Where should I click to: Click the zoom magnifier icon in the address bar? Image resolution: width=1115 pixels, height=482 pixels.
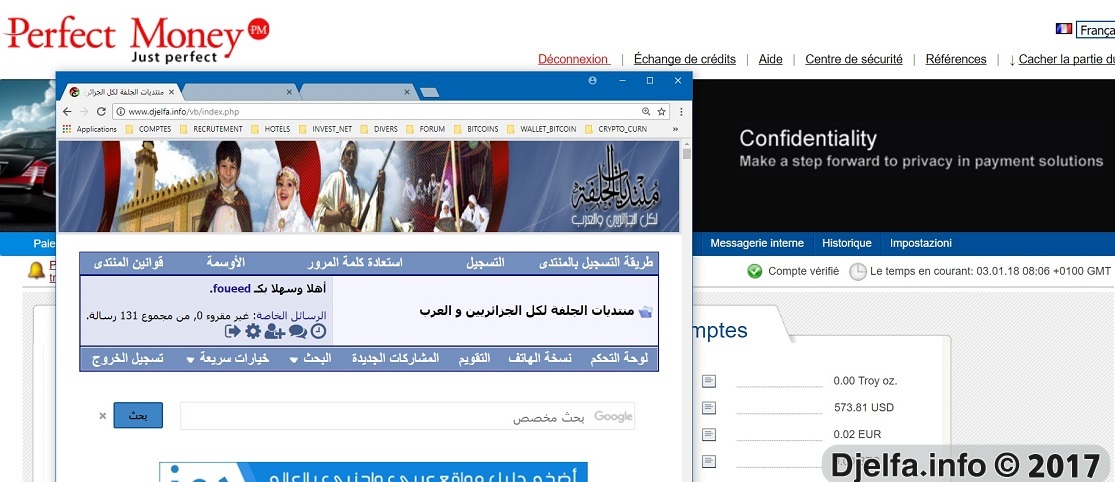[646, 112]
